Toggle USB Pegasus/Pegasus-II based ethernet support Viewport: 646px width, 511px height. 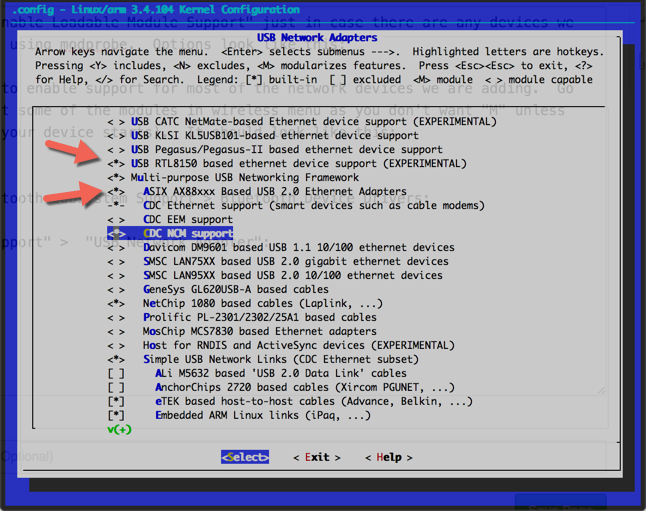275,150
